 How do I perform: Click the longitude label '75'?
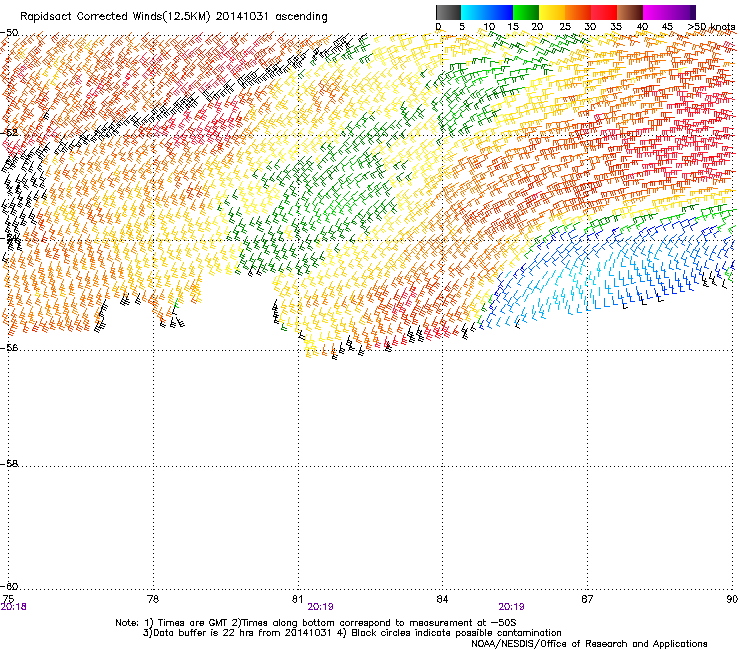click(x=8, y=599)
